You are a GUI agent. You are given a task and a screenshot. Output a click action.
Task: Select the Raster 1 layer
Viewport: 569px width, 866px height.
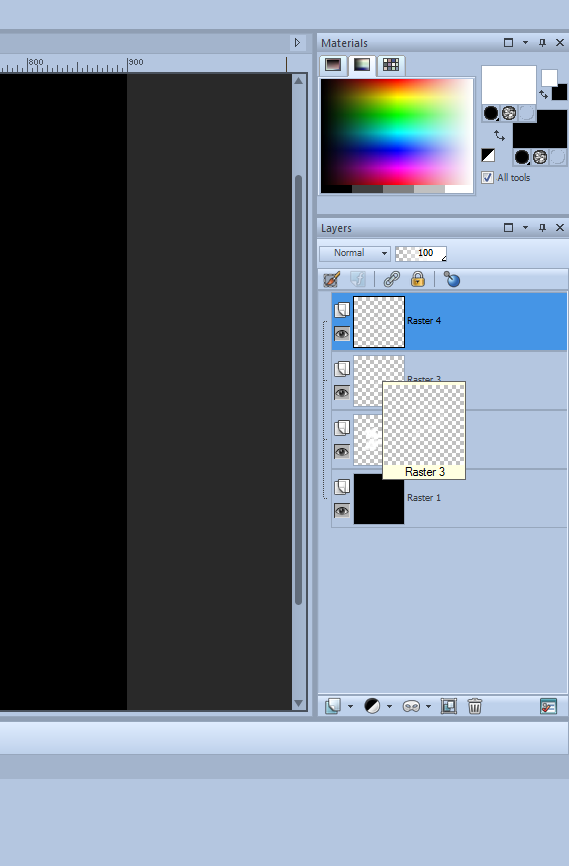449,498
